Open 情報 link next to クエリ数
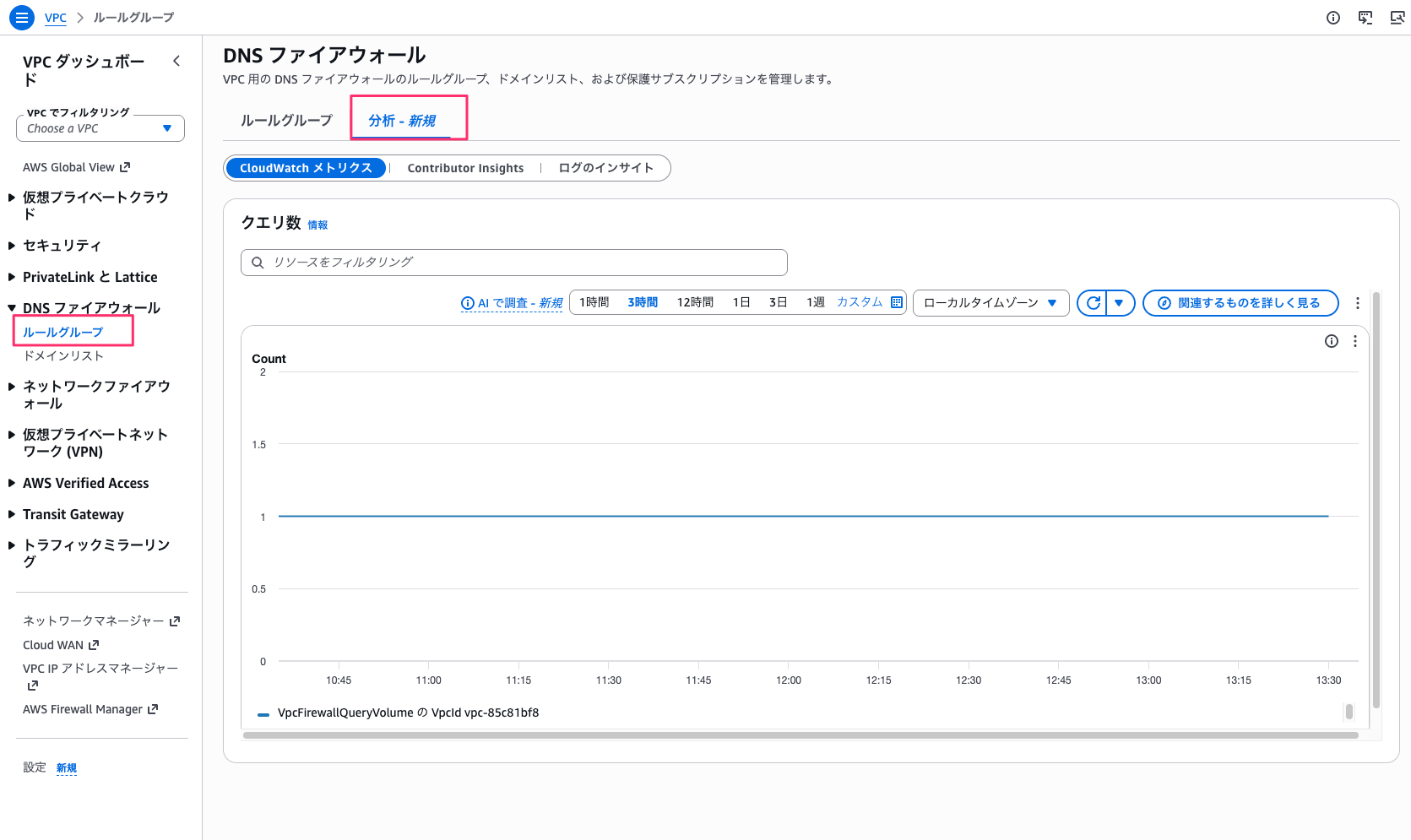This screenshot has height=840, width=1411. [x=317, y=225]
